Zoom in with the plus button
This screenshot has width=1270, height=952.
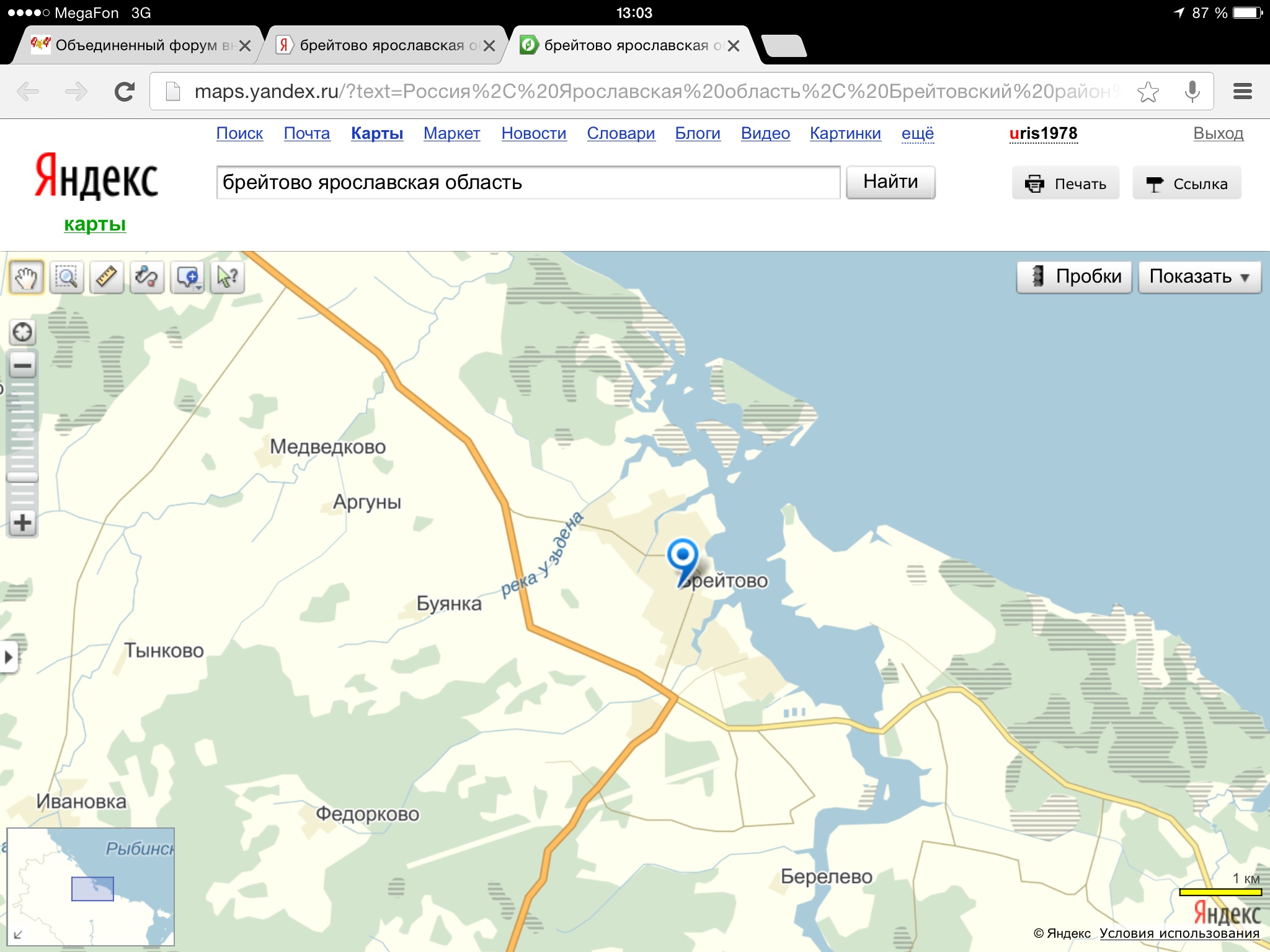tap(23, 523)
